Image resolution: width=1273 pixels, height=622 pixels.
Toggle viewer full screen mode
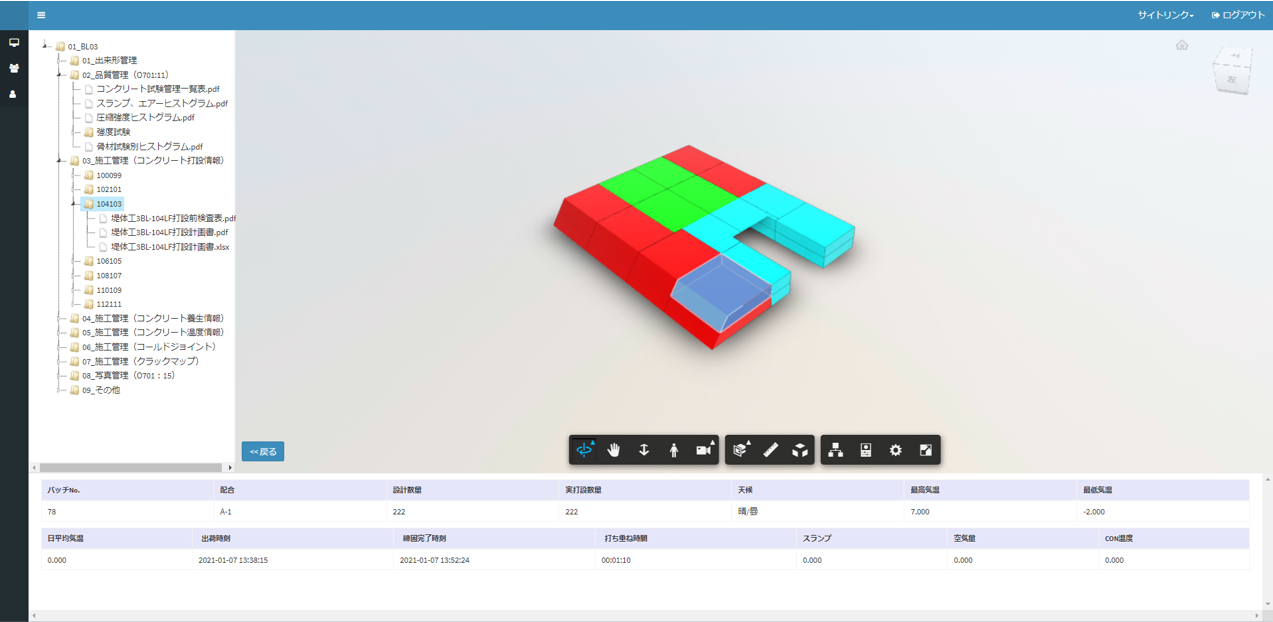coord(926,450)
